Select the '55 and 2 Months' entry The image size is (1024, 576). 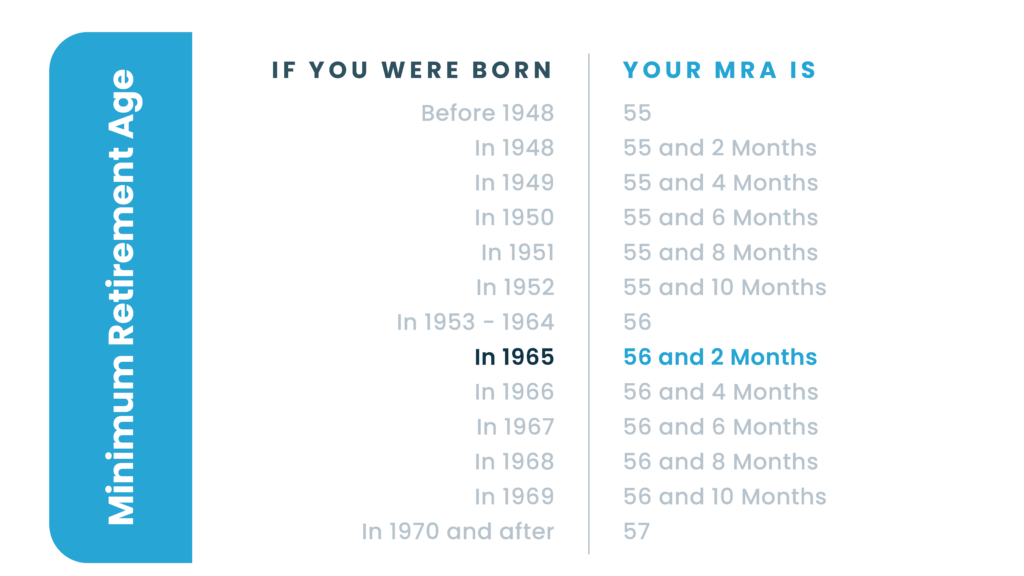tap(720, 148)
